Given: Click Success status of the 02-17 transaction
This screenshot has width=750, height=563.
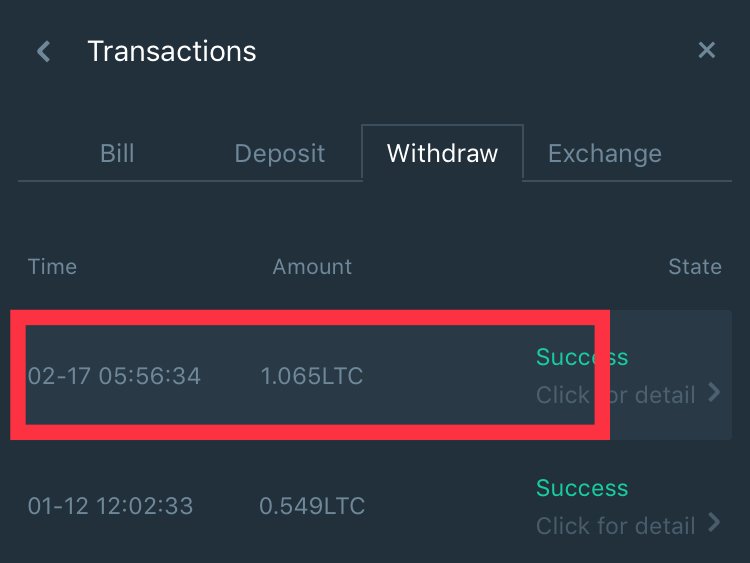Looking at the screenshot, I should click(581, 357).
